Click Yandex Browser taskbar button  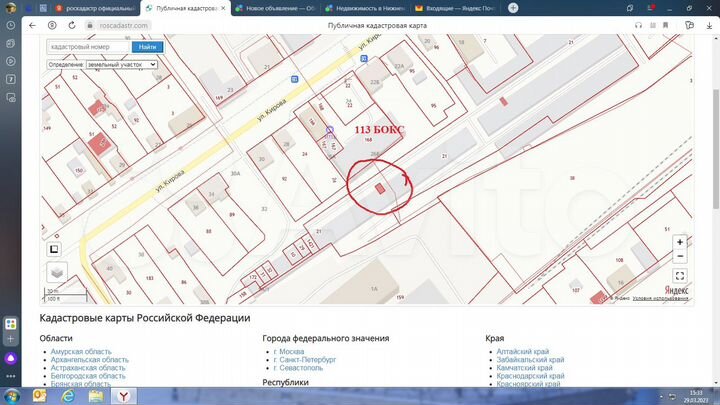click(x=124, y=396)
